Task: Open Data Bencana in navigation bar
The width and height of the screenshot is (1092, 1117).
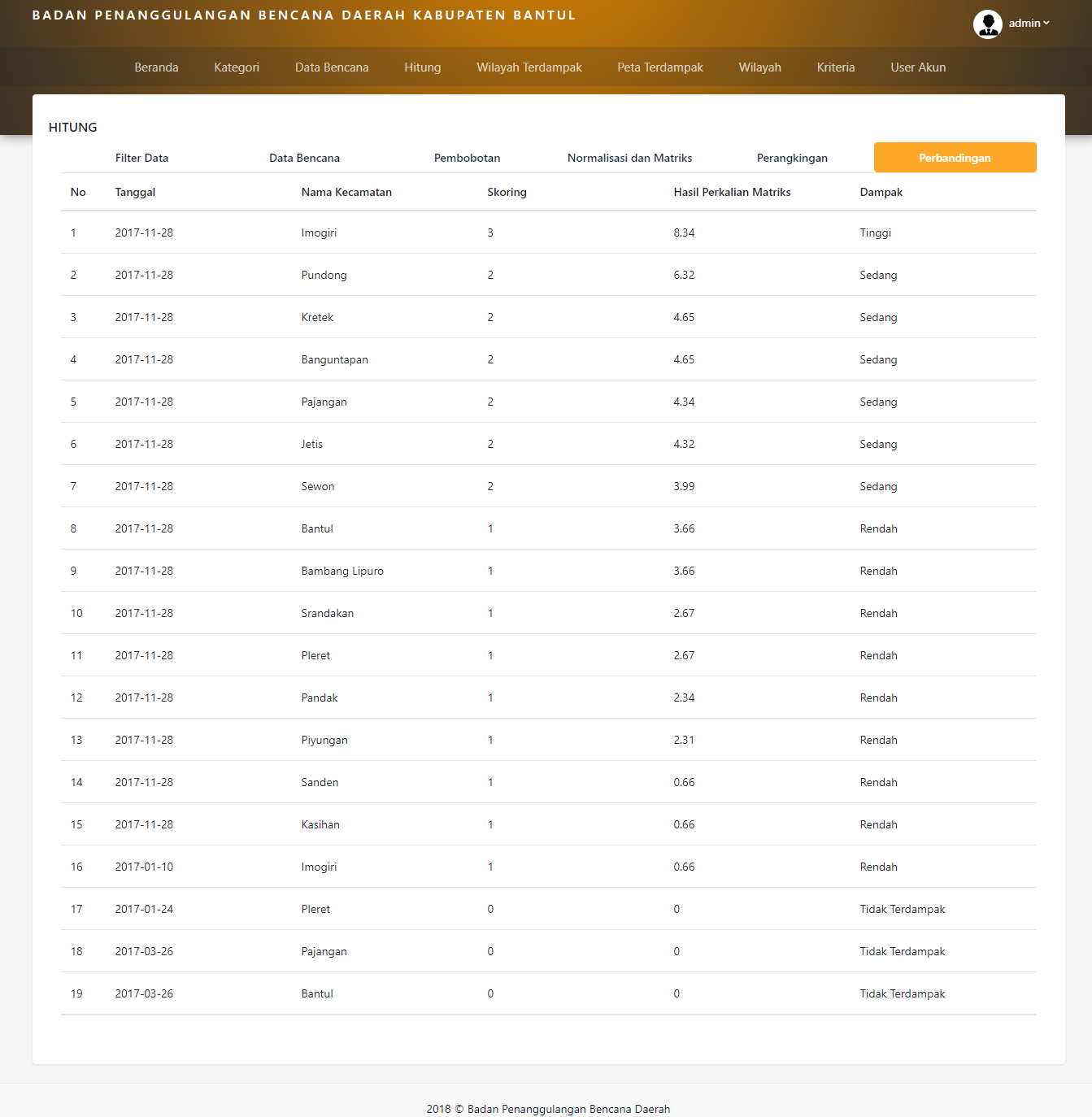Action: pyautogui.click(x=332, y=67)
